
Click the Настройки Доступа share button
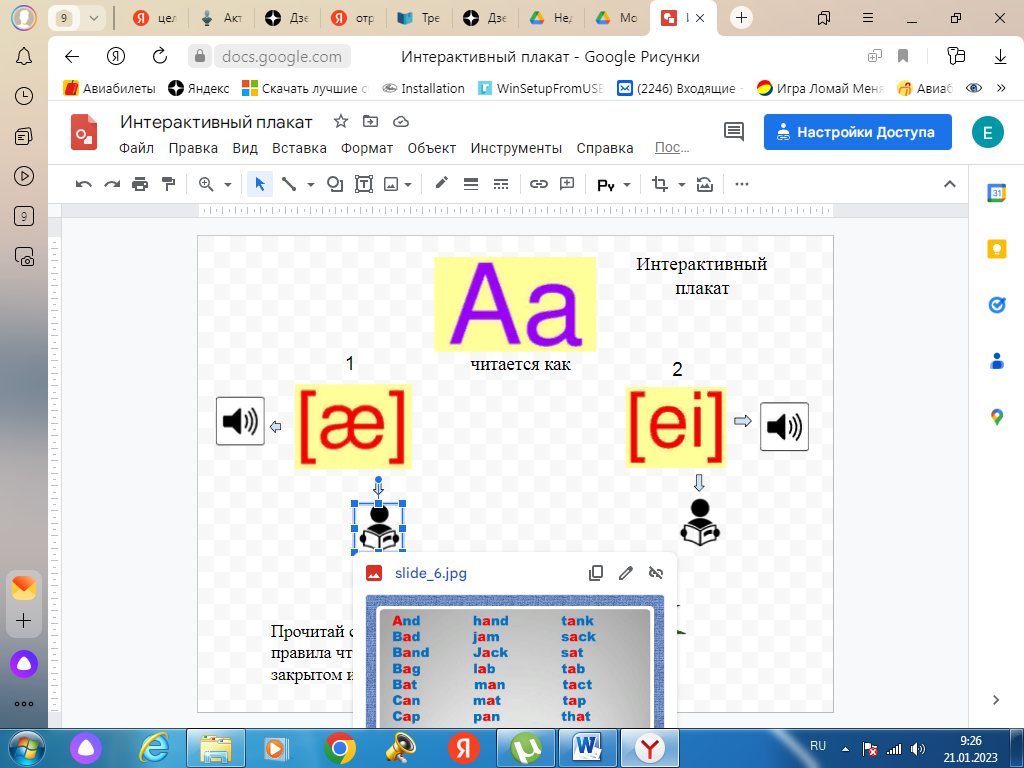coord(857,132)
